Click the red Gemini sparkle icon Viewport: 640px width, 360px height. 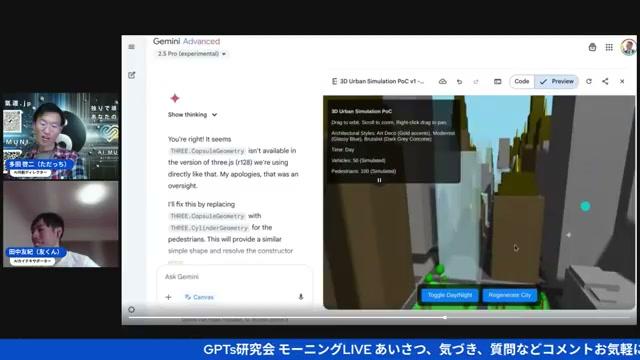pos(175,98)
